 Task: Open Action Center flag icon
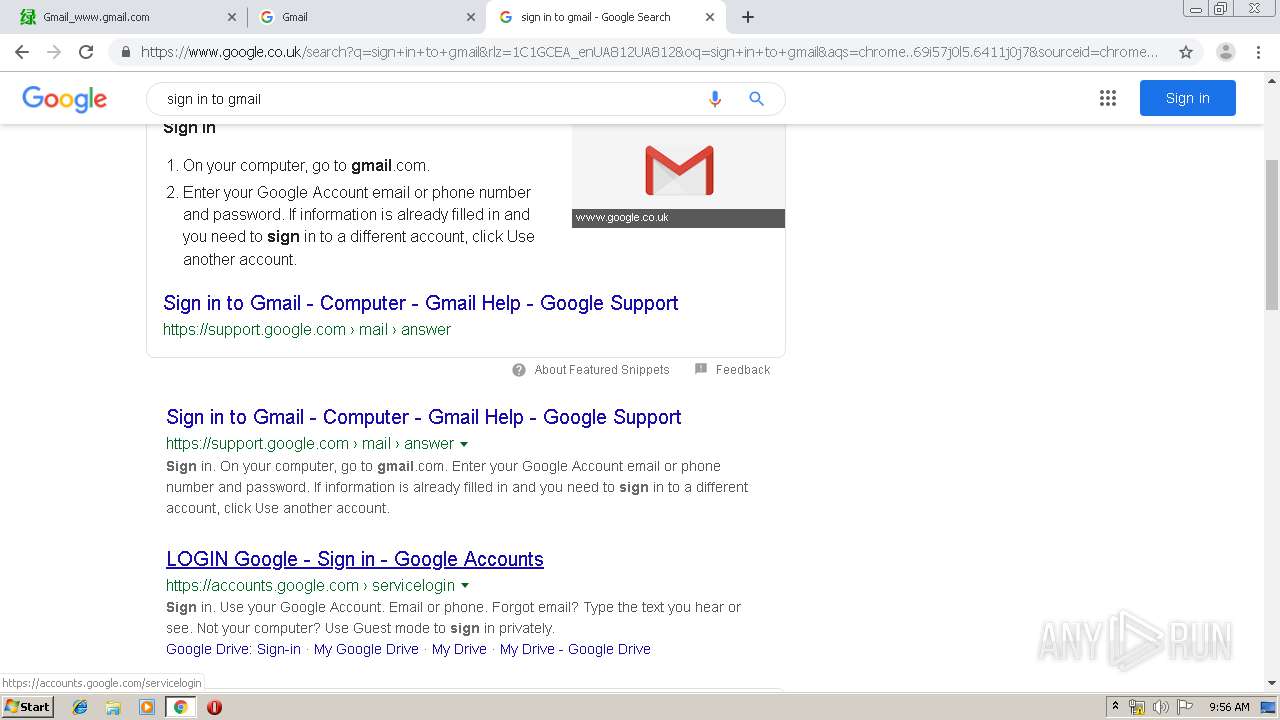pos(1185,707)
